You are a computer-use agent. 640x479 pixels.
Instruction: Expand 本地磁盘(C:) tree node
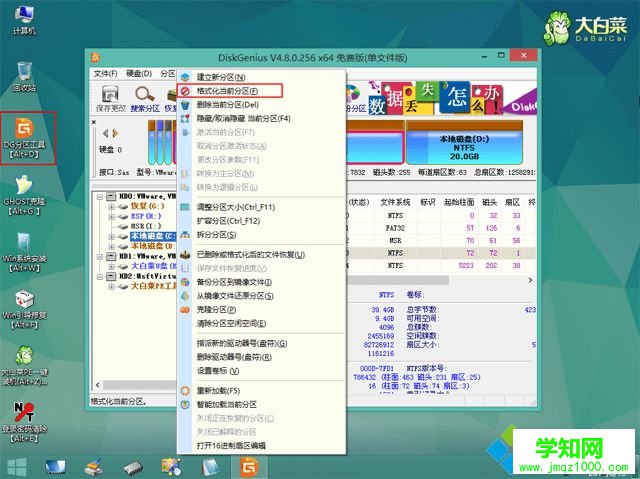(x=111, y=236)
